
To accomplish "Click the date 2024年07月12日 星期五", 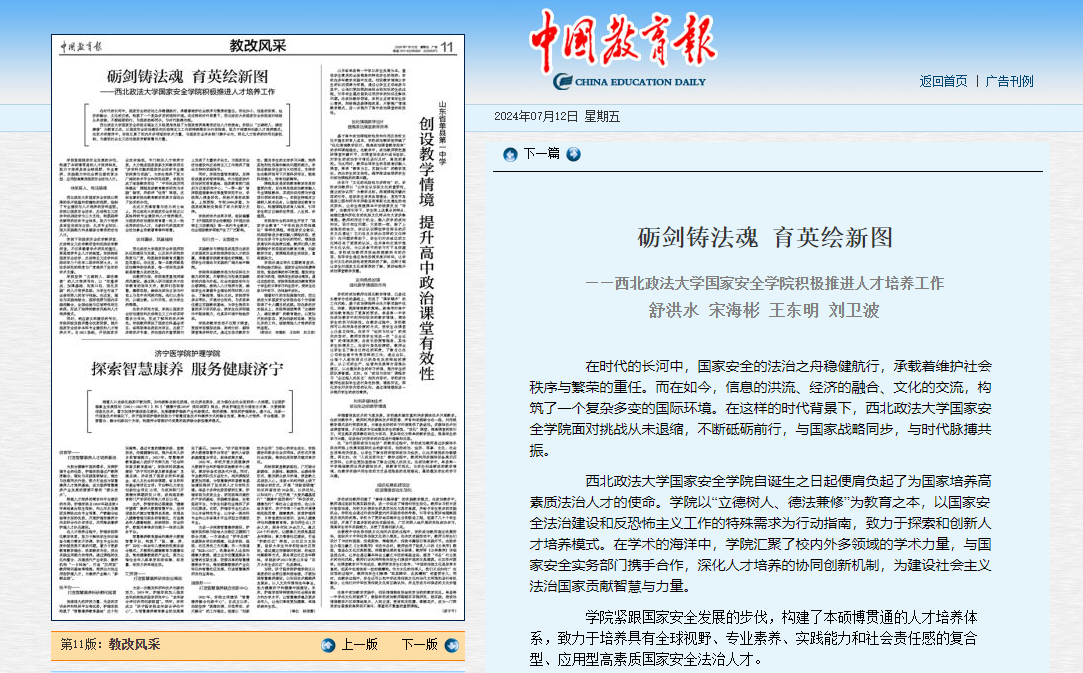I will (556, 117).
